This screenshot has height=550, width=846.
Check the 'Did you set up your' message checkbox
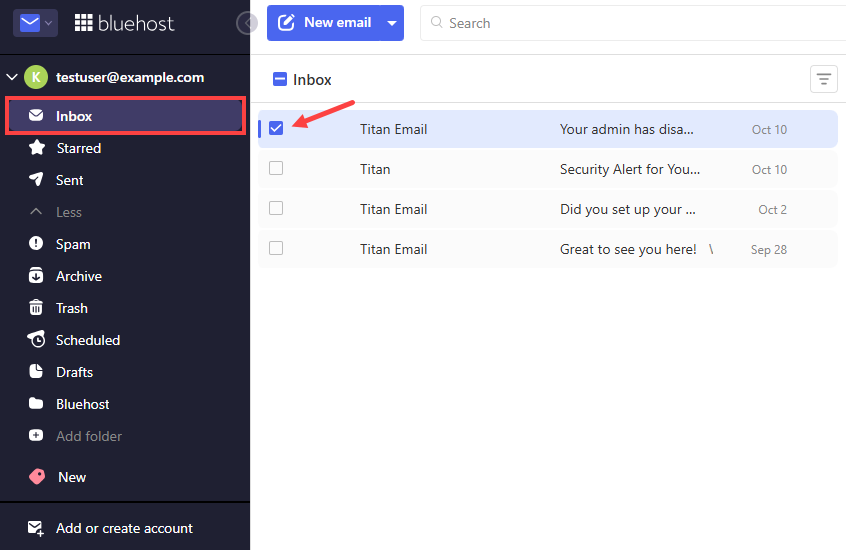click(x=276, y=208)
